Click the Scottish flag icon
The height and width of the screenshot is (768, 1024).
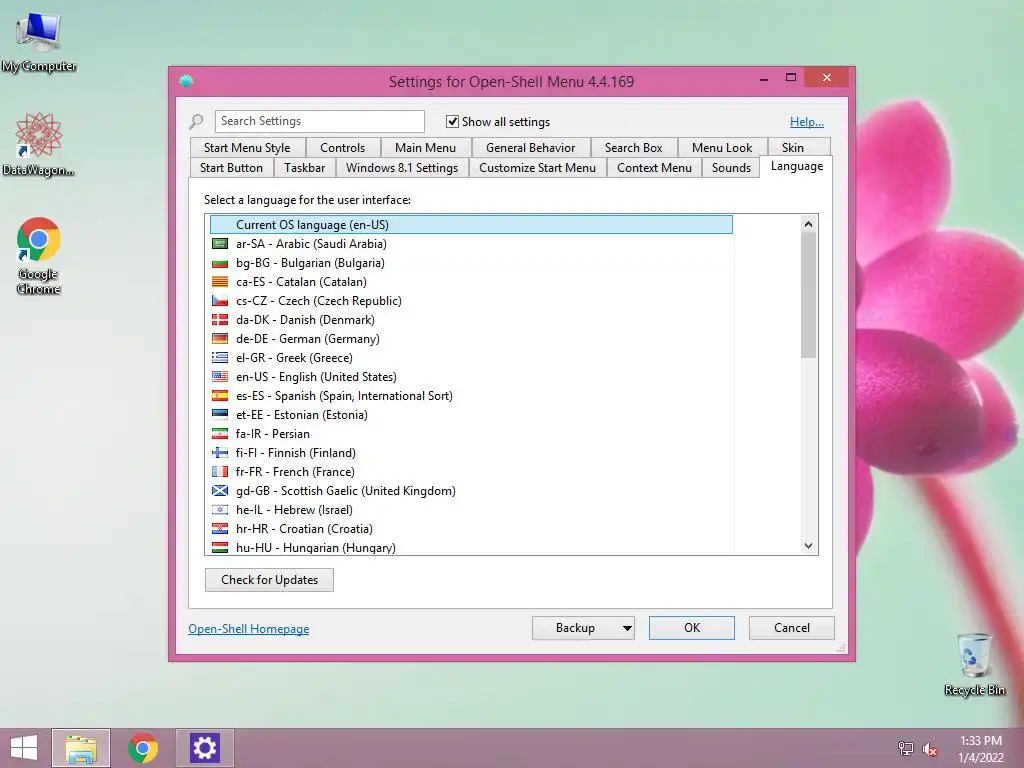[220, 490]
